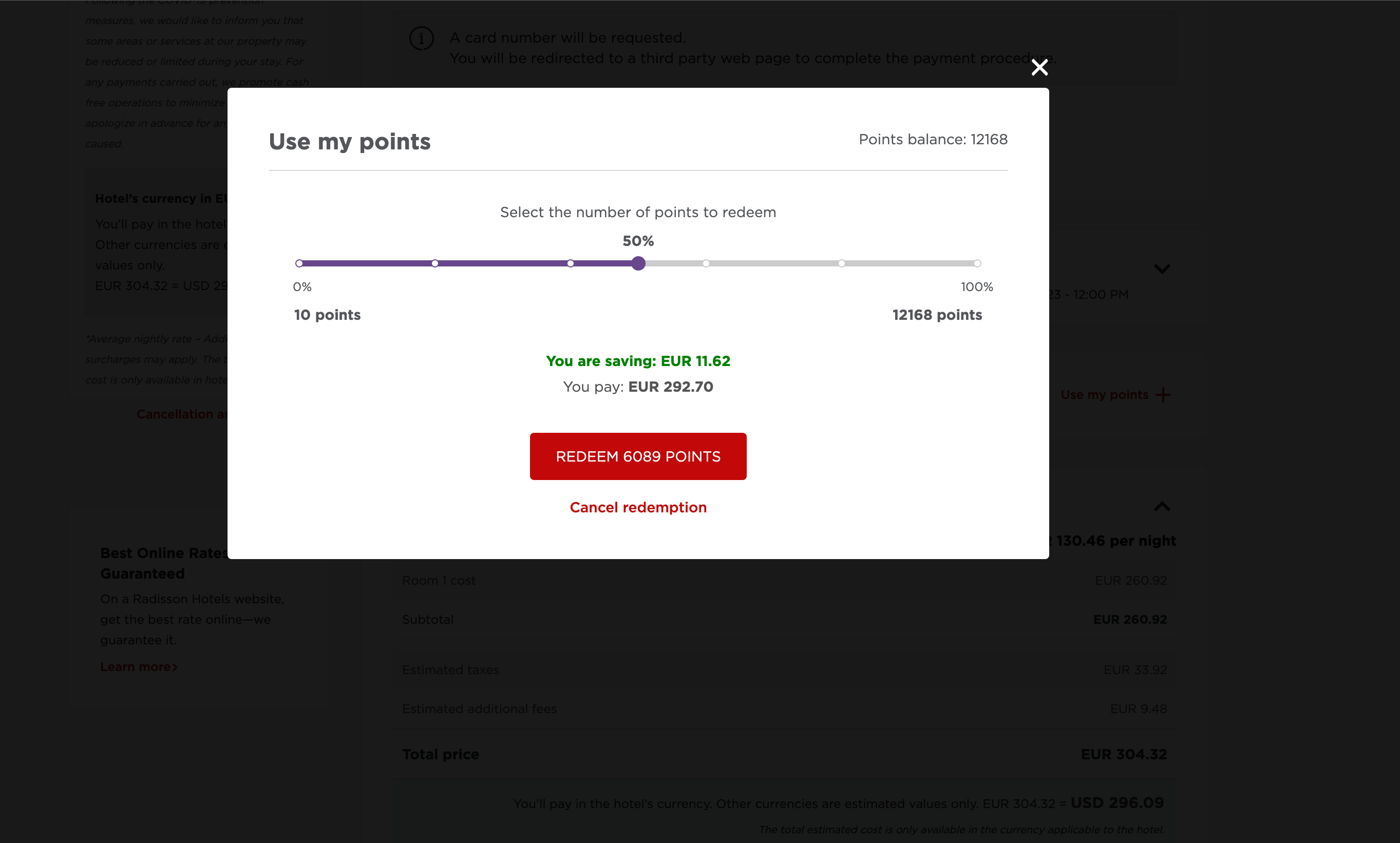Viewport: 1400px width, 843px height.
Task: Click the 10 points minimum label
Action: [327, 315]
